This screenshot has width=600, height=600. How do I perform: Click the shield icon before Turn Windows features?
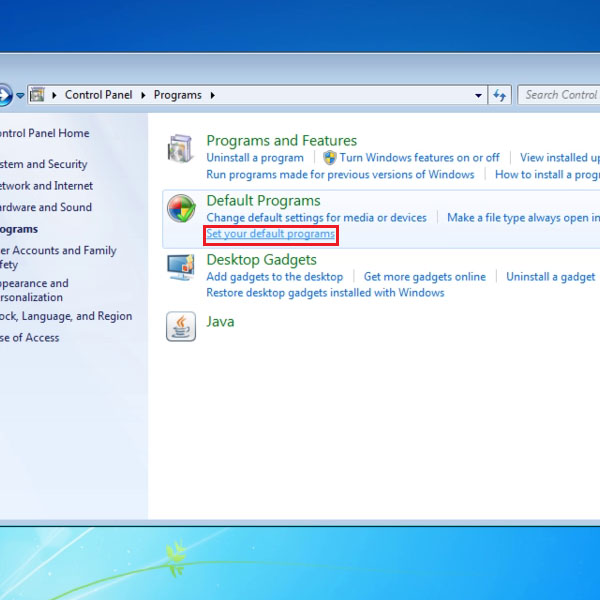click(x=329, y=157)
